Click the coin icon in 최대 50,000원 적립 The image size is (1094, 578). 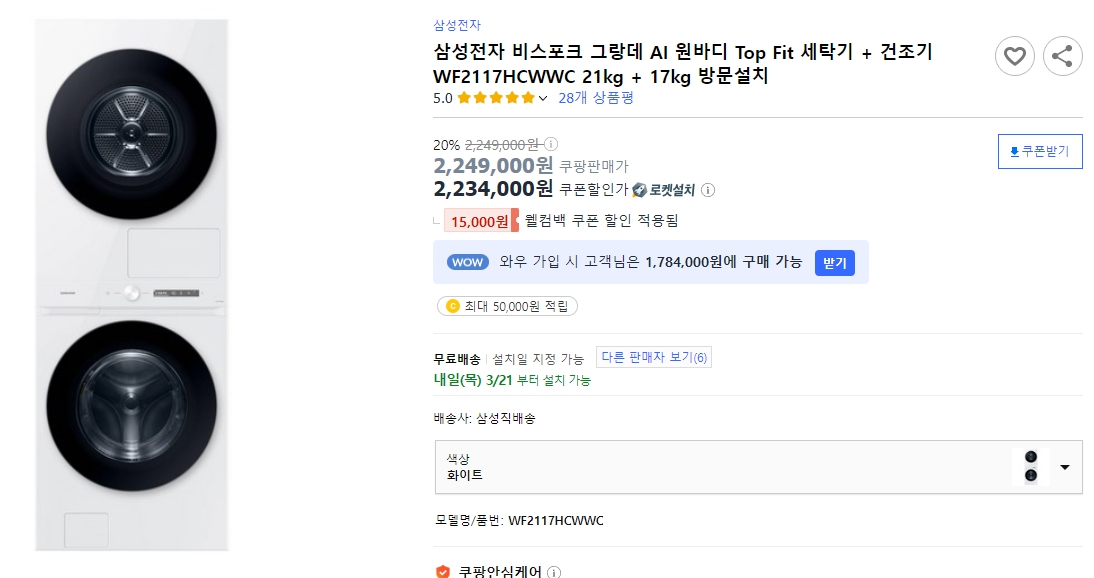point(452,306)
